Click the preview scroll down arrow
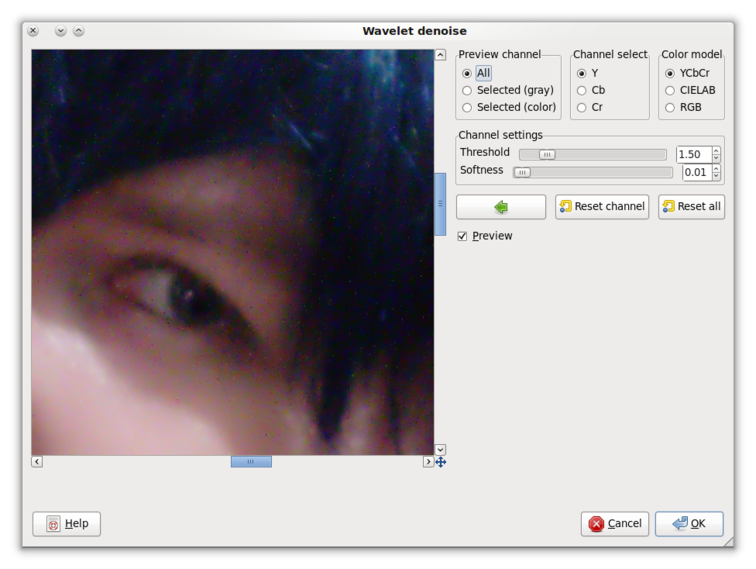 (440, 449)
